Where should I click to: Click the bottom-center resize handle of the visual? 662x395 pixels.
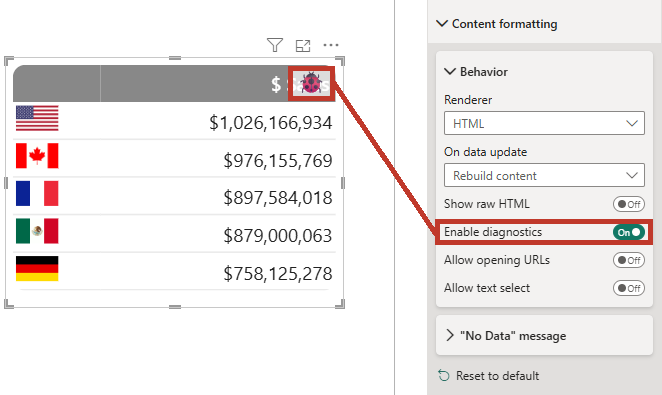175,307
